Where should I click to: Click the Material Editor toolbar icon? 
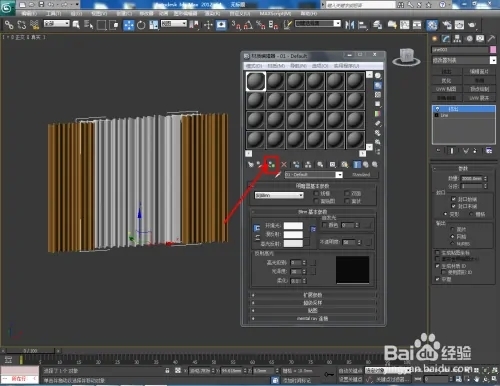click(432, 25)
